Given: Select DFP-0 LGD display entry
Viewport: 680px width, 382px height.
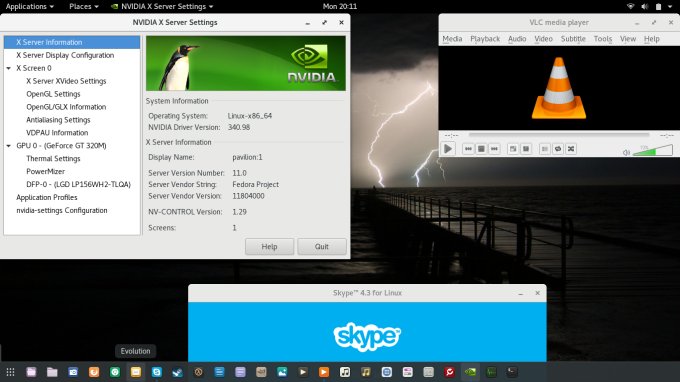Looking at the screenshot, I should pyautogui.click(x=78, y=184).
